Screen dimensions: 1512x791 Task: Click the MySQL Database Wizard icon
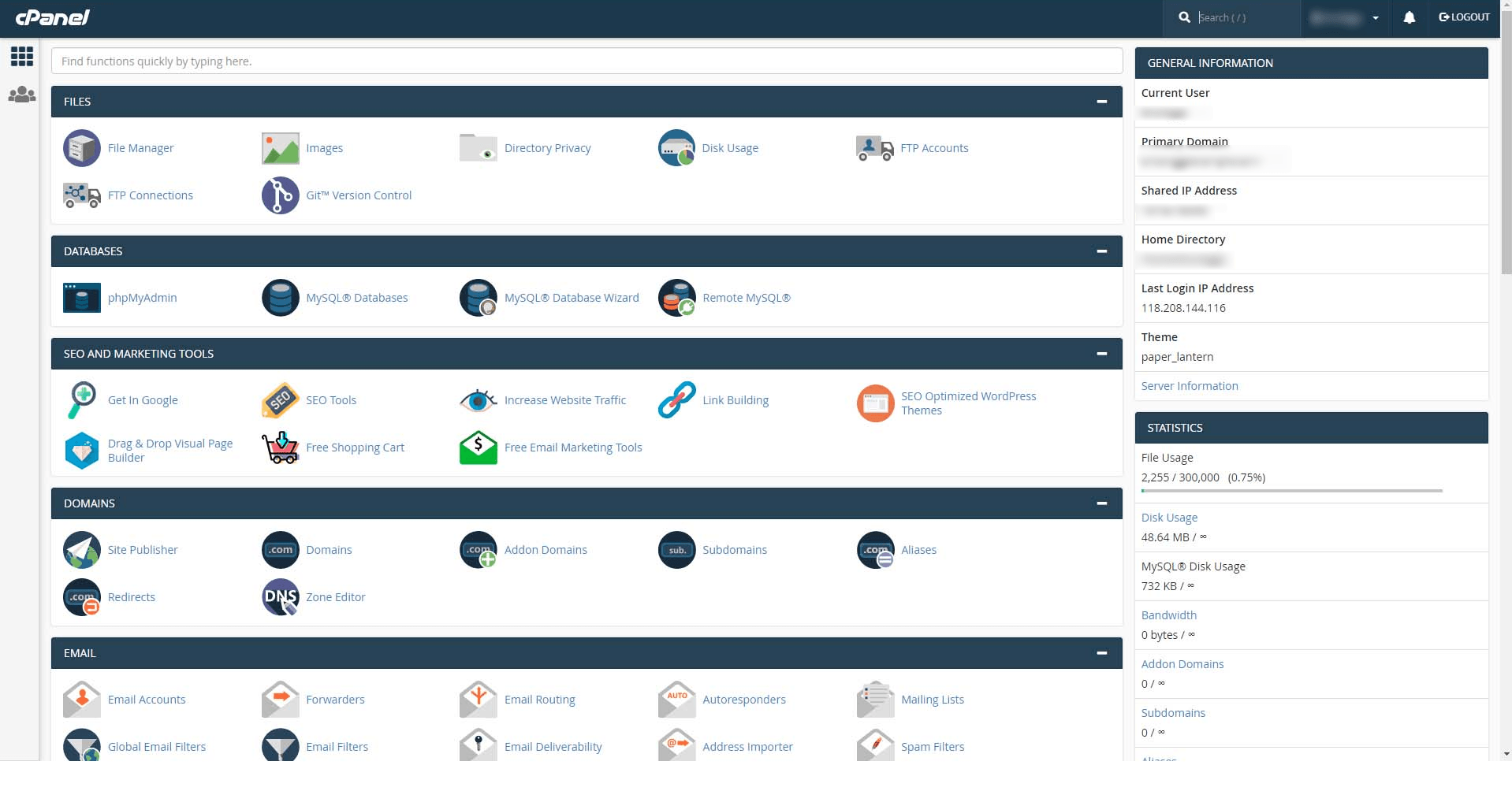pyautogui.click(x=479, y=298)
